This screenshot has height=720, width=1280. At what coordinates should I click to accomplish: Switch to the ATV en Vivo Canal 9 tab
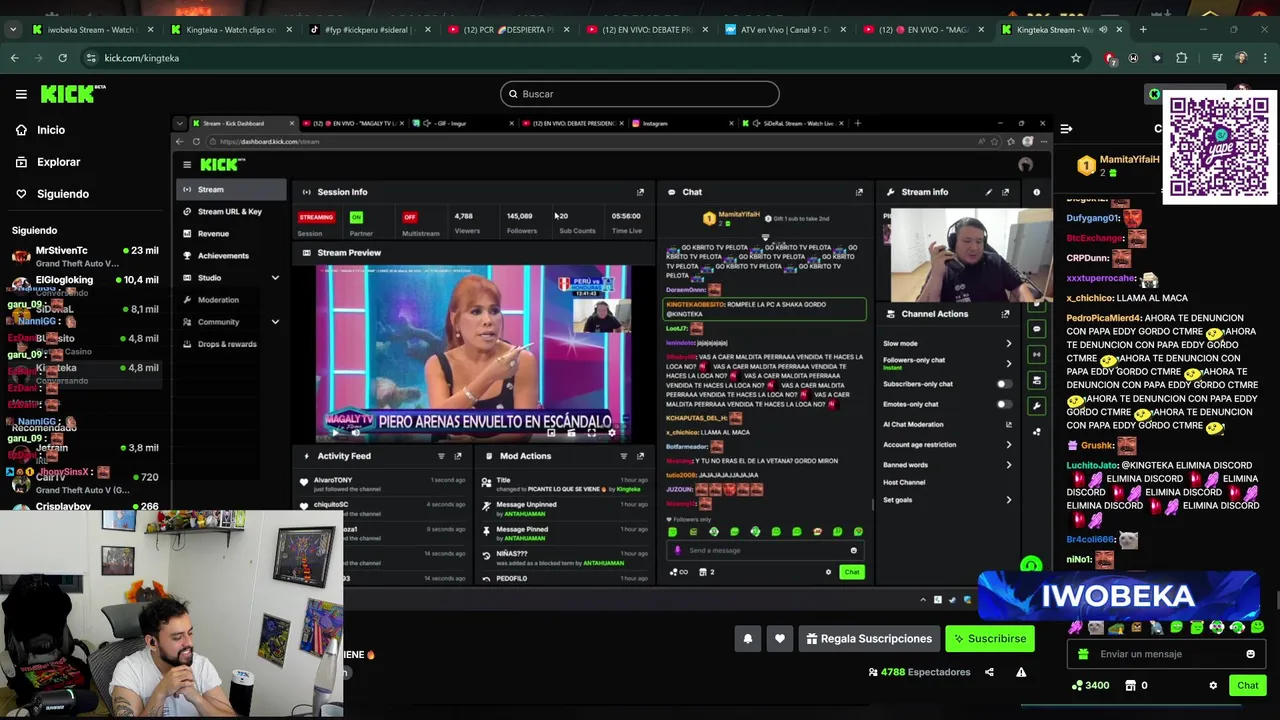784,29
